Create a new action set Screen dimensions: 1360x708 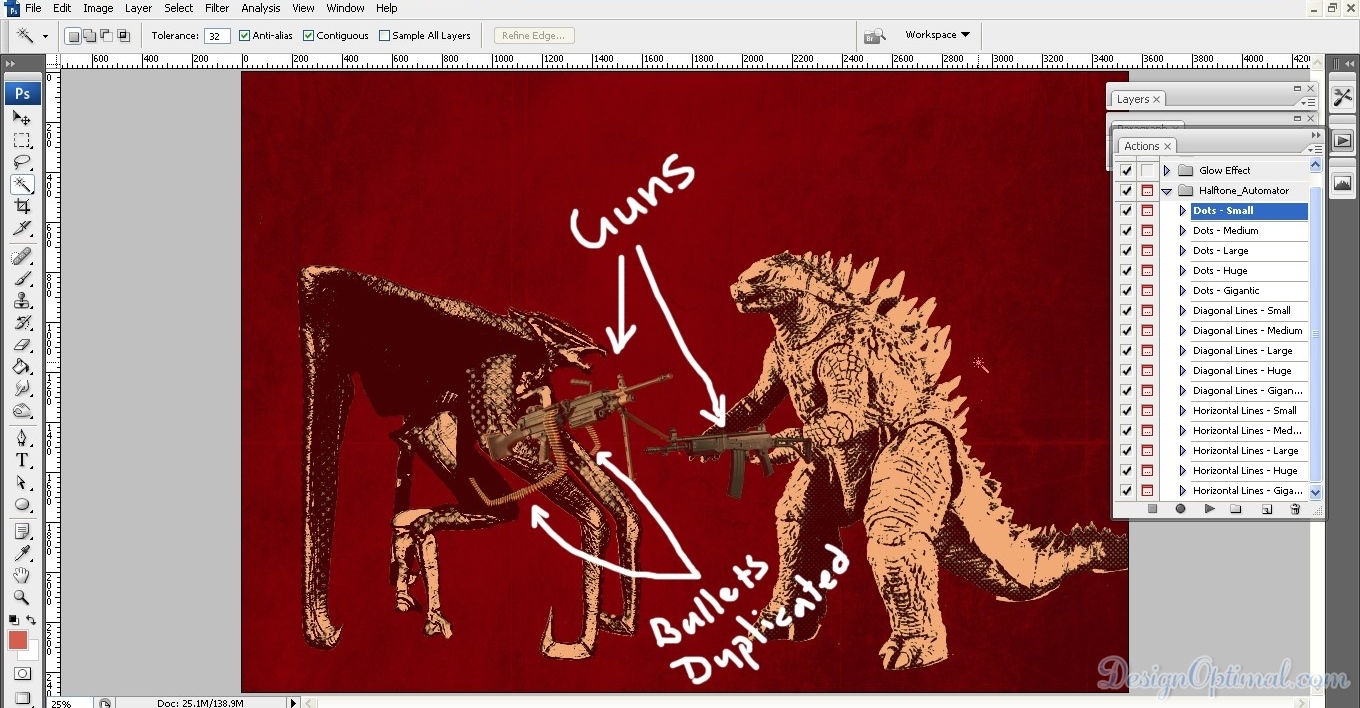pos(1236,509)
